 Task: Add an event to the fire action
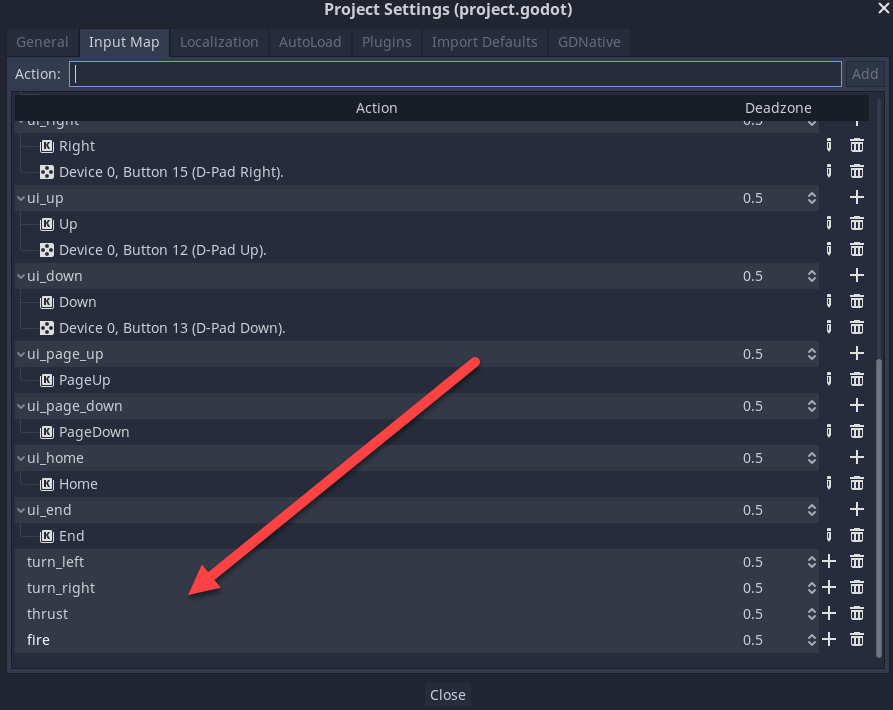829,640
